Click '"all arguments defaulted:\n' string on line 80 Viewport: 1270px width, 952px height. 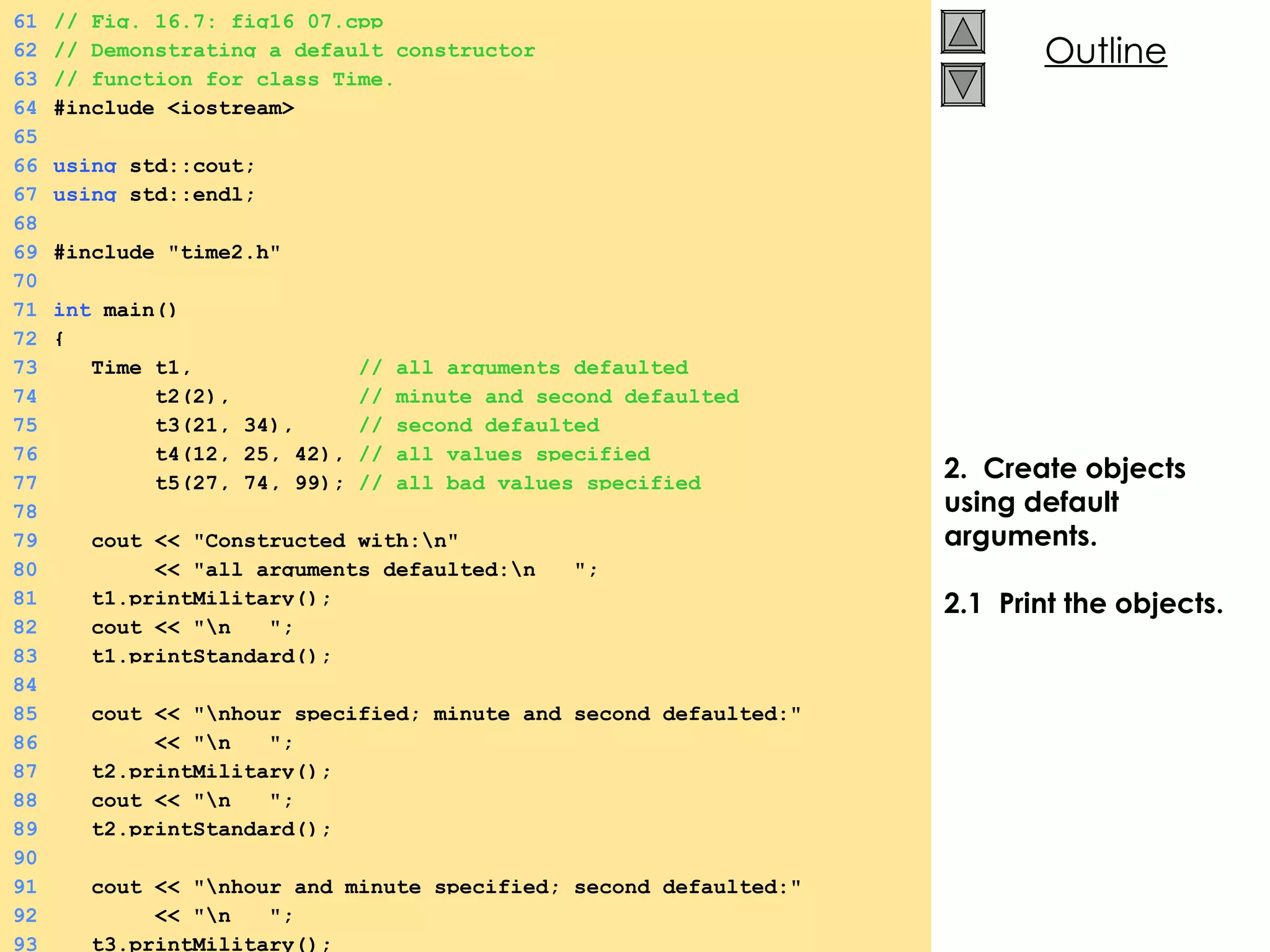[364, 570]
